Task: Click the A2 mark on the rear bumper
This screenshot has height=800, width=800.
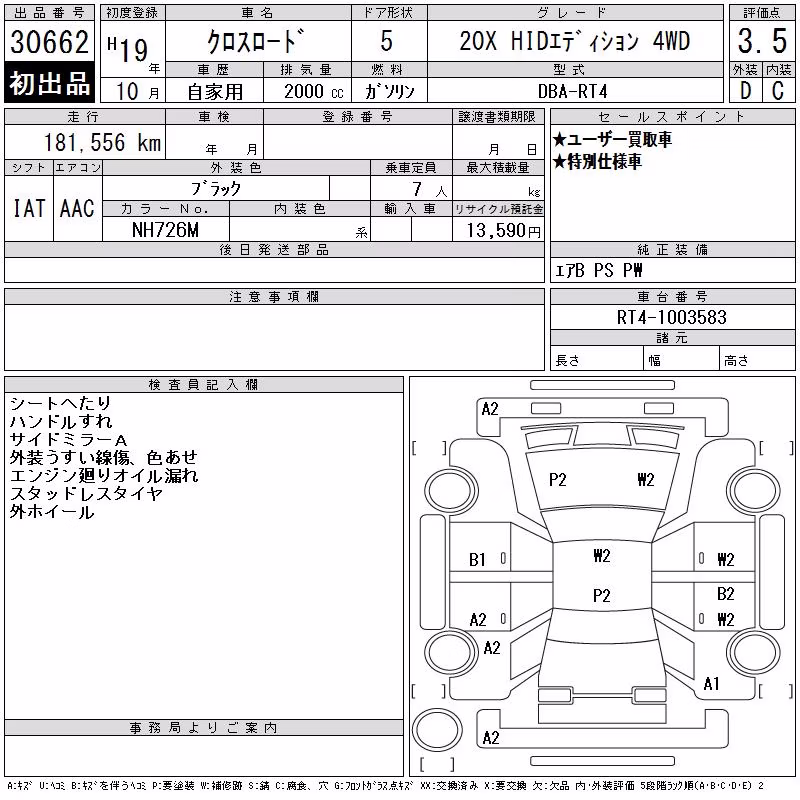Action: 491,738
